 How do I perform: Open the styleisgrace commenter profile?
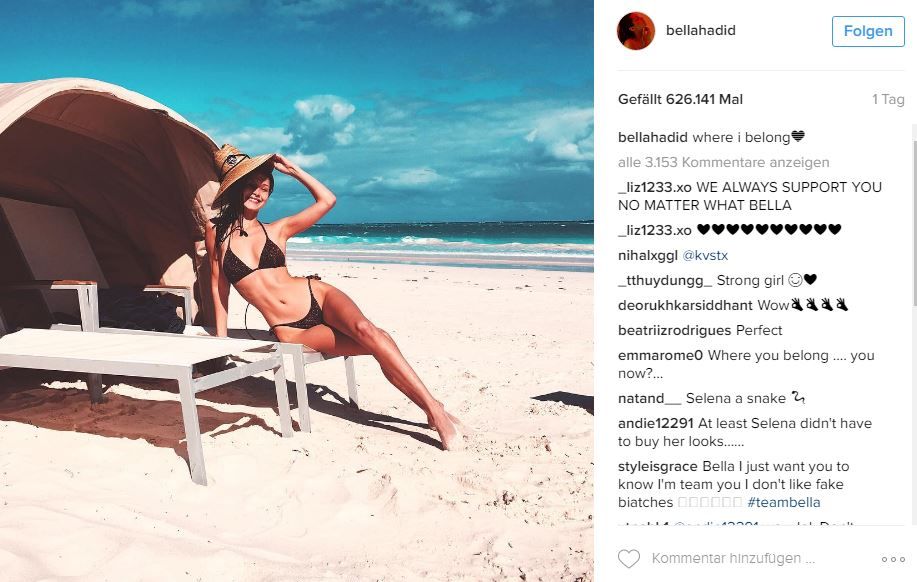point(657,466)
